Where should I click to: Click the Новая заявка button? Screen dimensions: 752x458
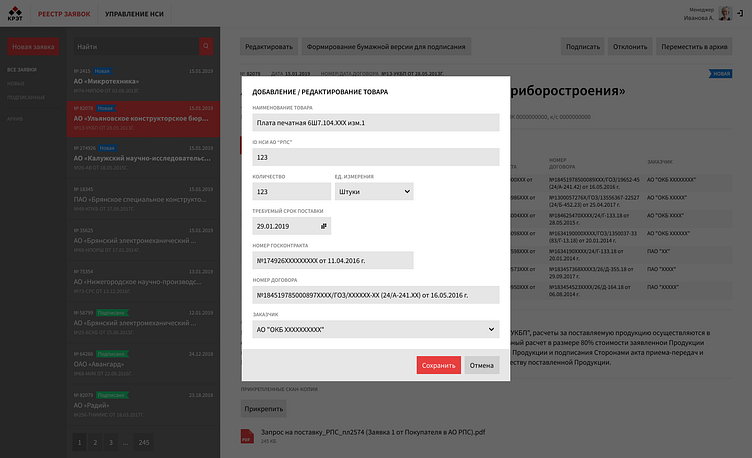[33, 47]
